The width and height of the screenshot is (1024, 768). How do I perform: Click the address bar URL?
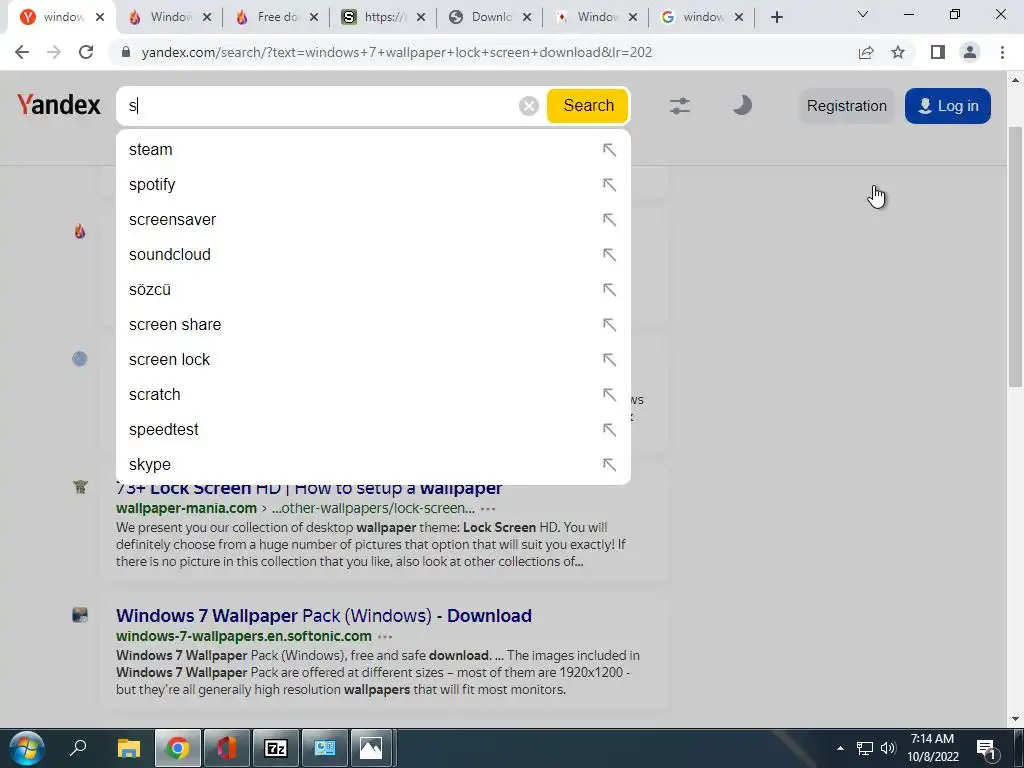coord(396,52)
